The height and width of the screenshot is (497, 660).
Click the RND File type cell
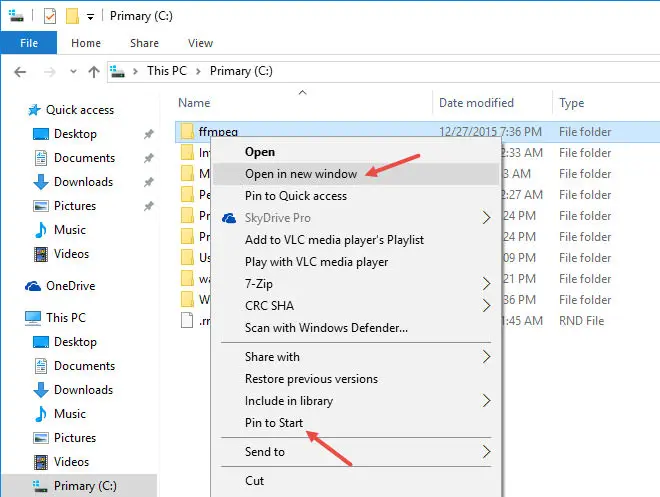click(x=581, y=321)
